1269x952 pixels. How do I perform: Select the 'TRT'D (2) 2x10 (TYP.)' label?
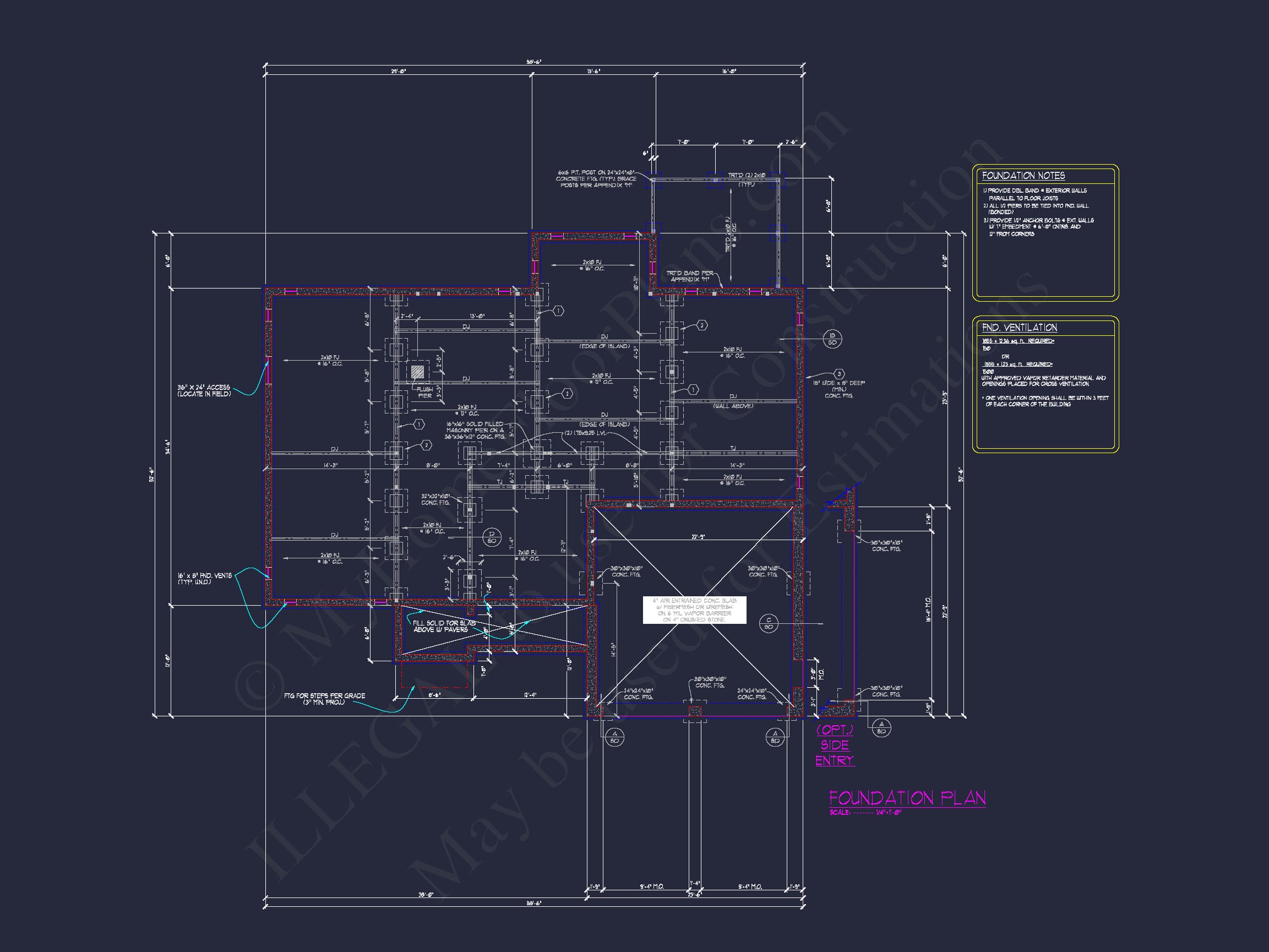747,179
